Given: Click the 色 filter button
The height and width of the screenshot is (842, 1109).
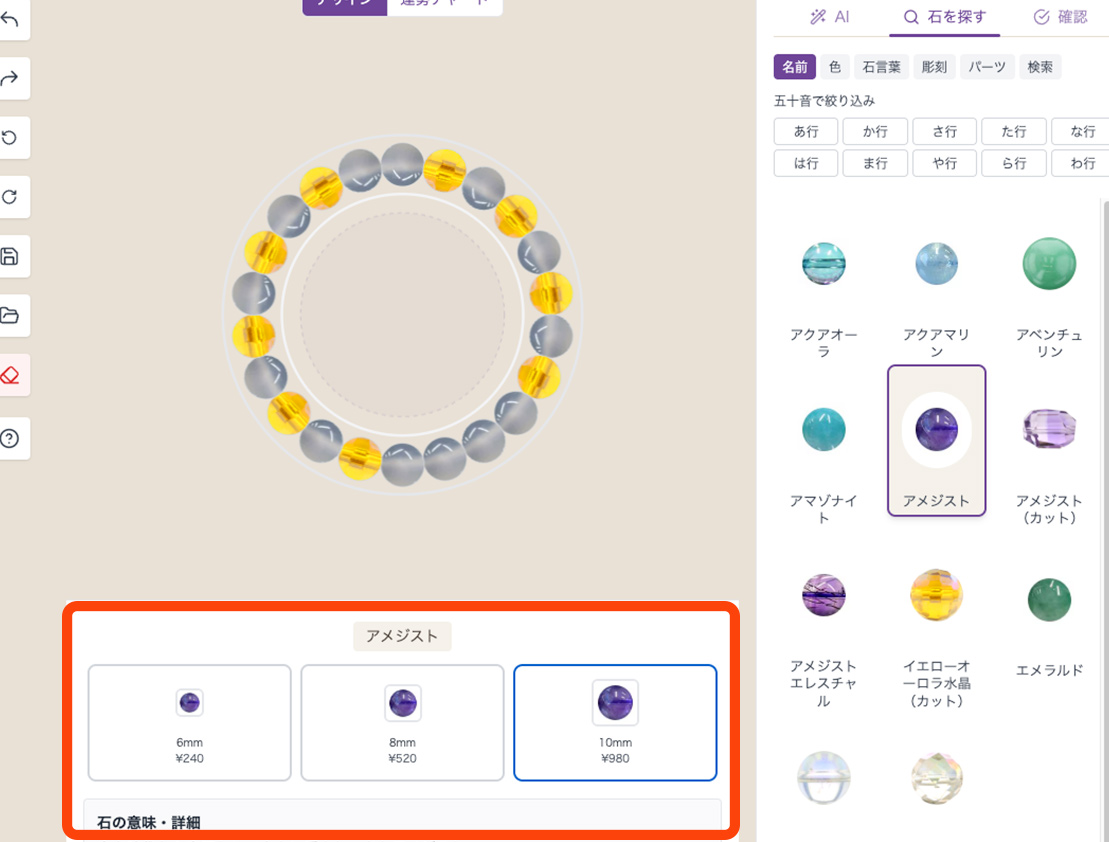Looking at the screenshot, I should coord(834,67).
